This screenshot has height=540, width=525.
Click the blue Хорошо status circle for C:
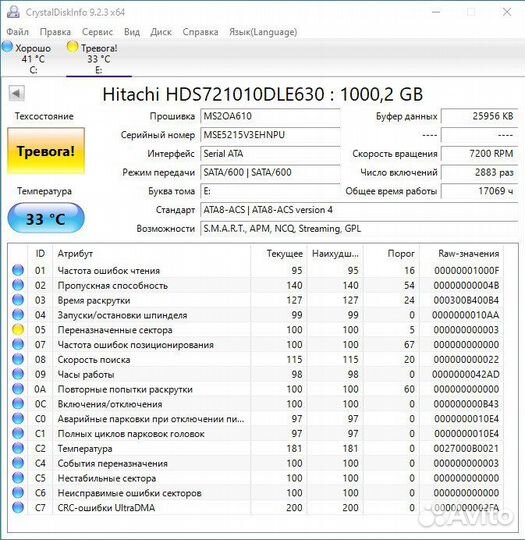[x=8, y=47]
